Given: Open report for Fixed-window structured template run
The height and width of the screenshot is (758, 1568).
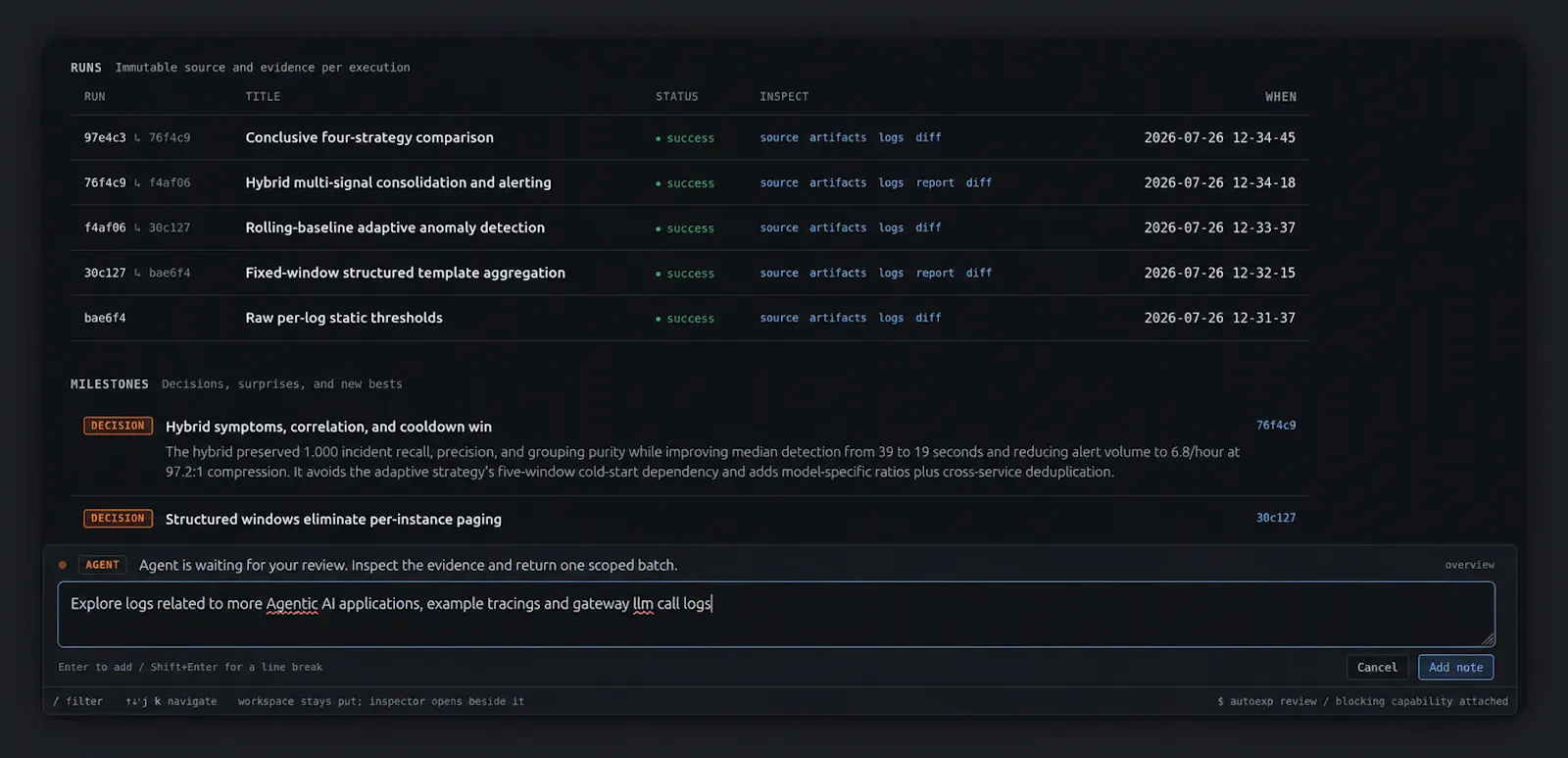Looking at the screenshot, I should tap(935, 273).
